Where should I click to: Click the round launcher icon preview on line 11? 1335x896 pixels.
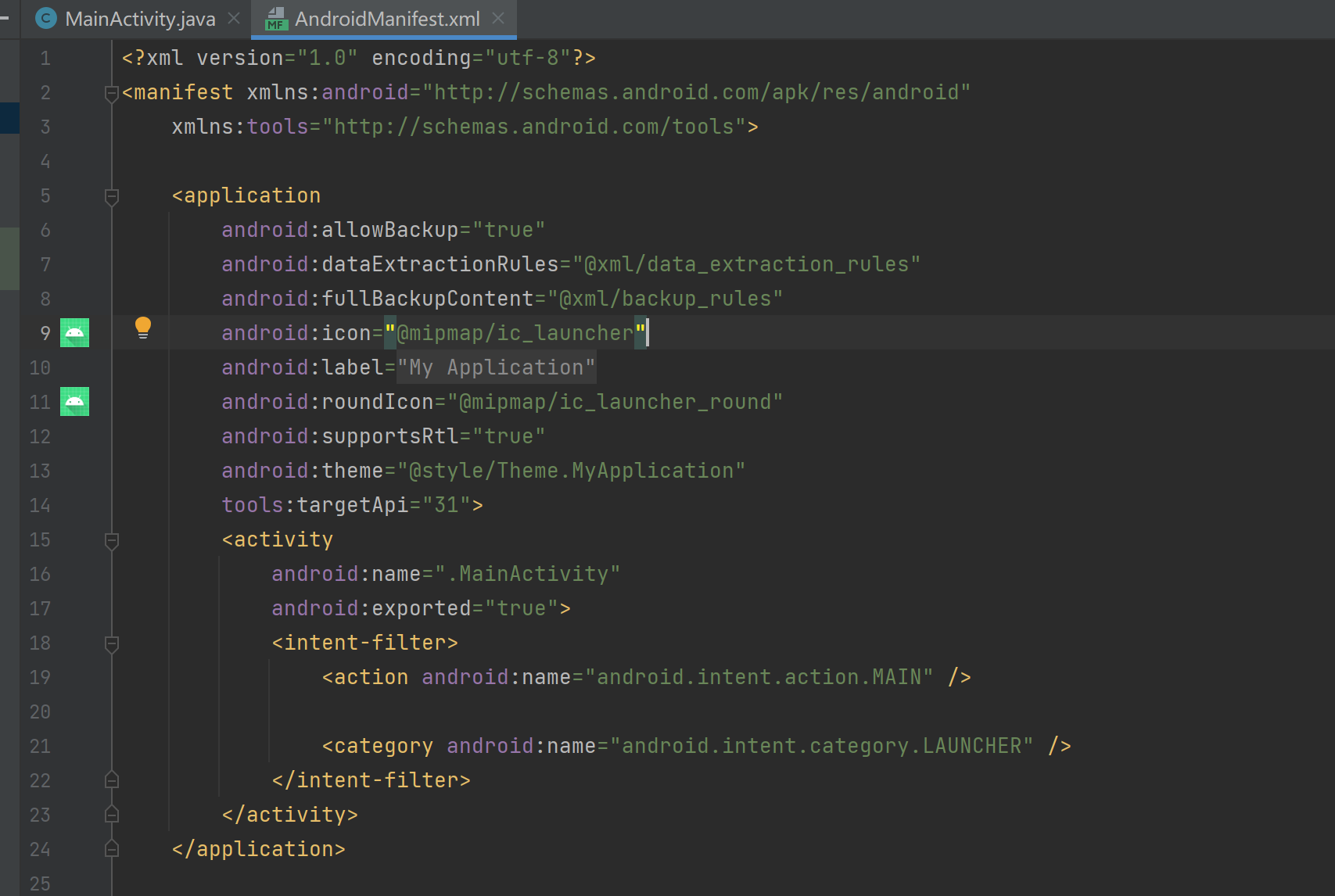pos(75,402)
